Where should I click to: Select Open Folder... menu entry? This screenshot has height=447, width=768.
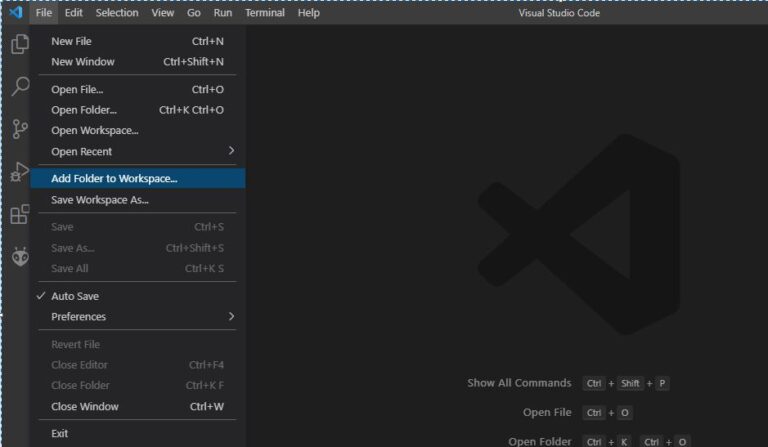(x=138, y=110)
